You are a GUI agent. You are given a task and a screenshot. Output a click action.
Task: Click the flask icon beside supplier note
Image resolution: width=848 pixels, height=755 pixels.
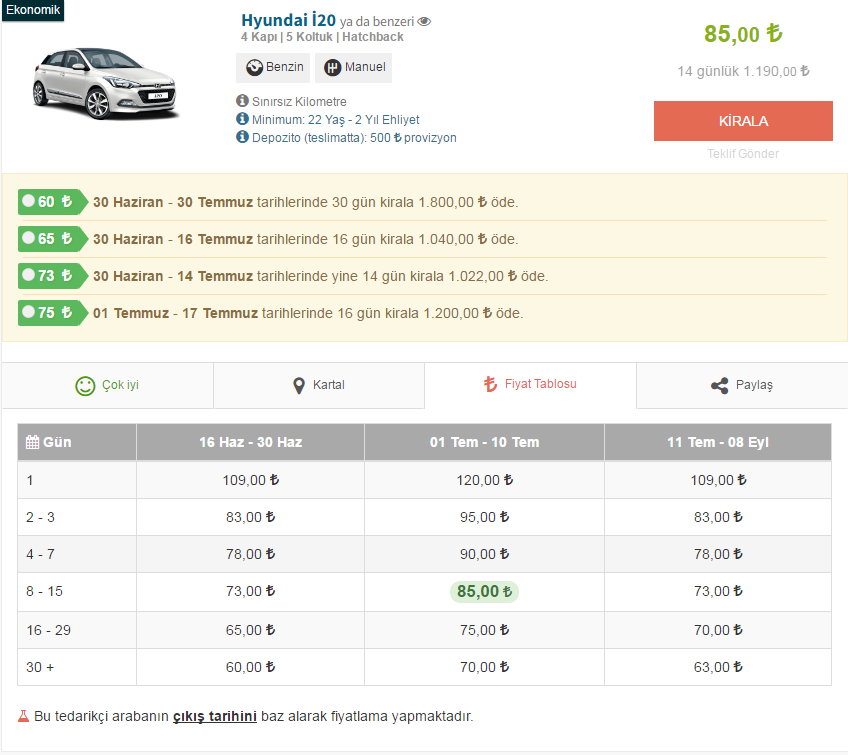[x=24, y=716]
